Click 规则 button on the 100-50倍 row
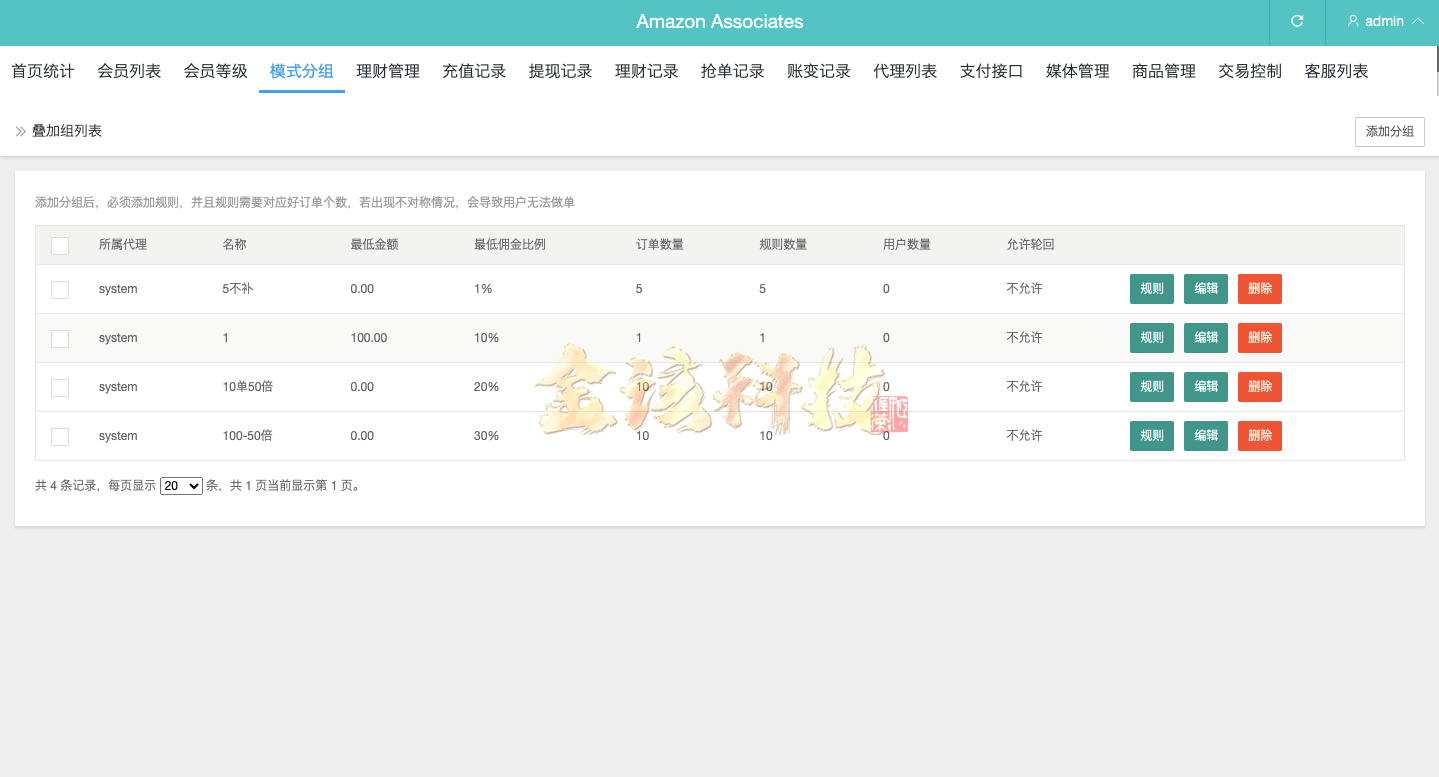Viewport: 1439px width, 777px height. coord(1151,436)
